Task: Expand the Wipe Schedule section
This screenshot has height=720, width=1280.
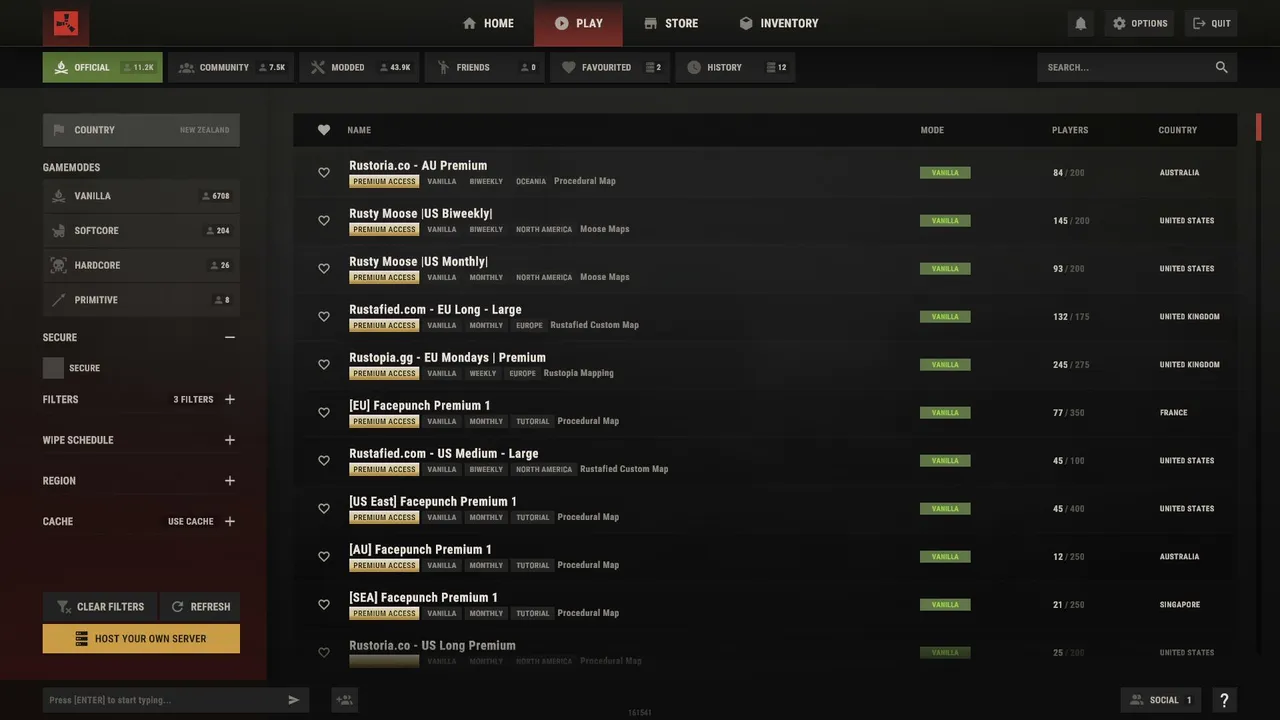Action: pos(230,440)
